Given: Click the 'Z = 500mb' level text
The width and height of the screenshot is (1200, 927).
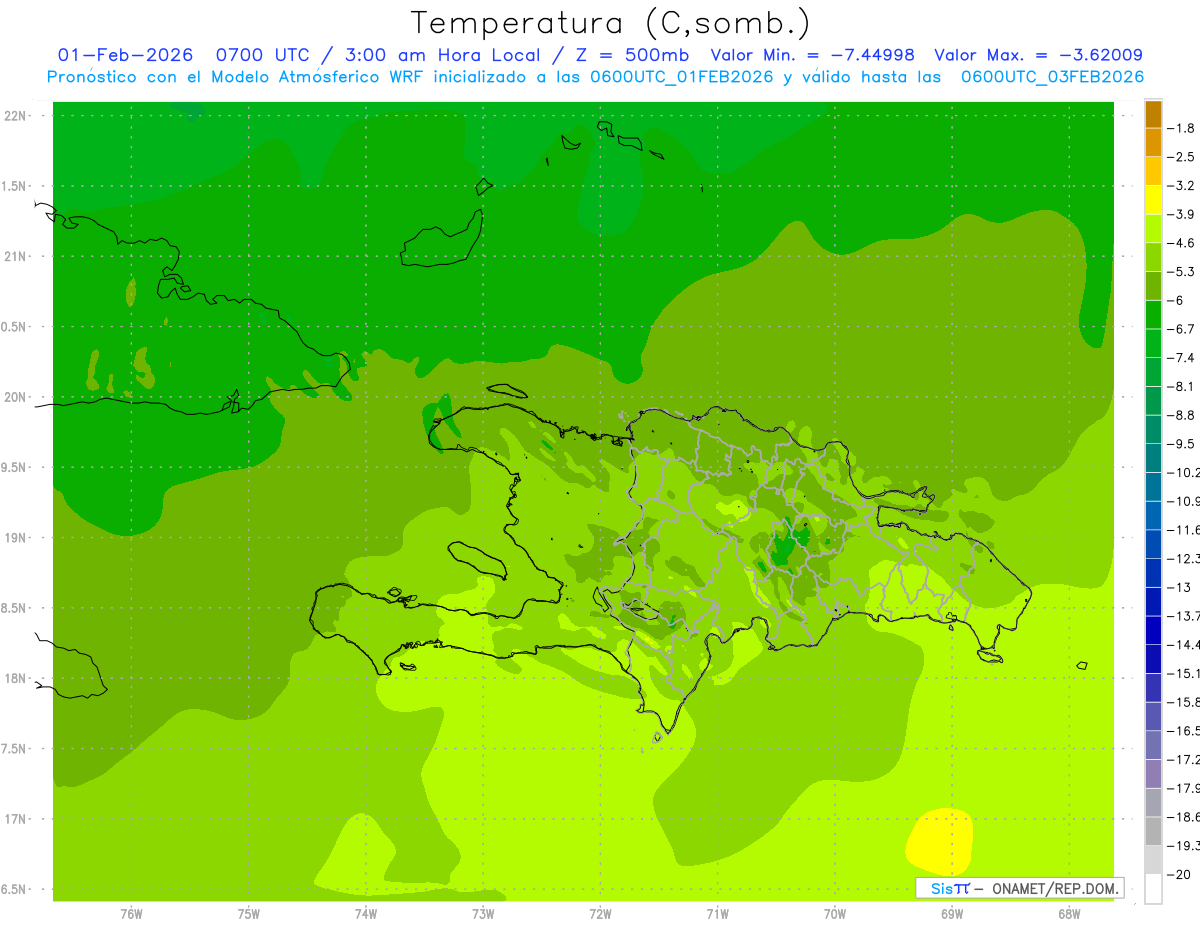Looking at the screenshot, I should point(631,55).
